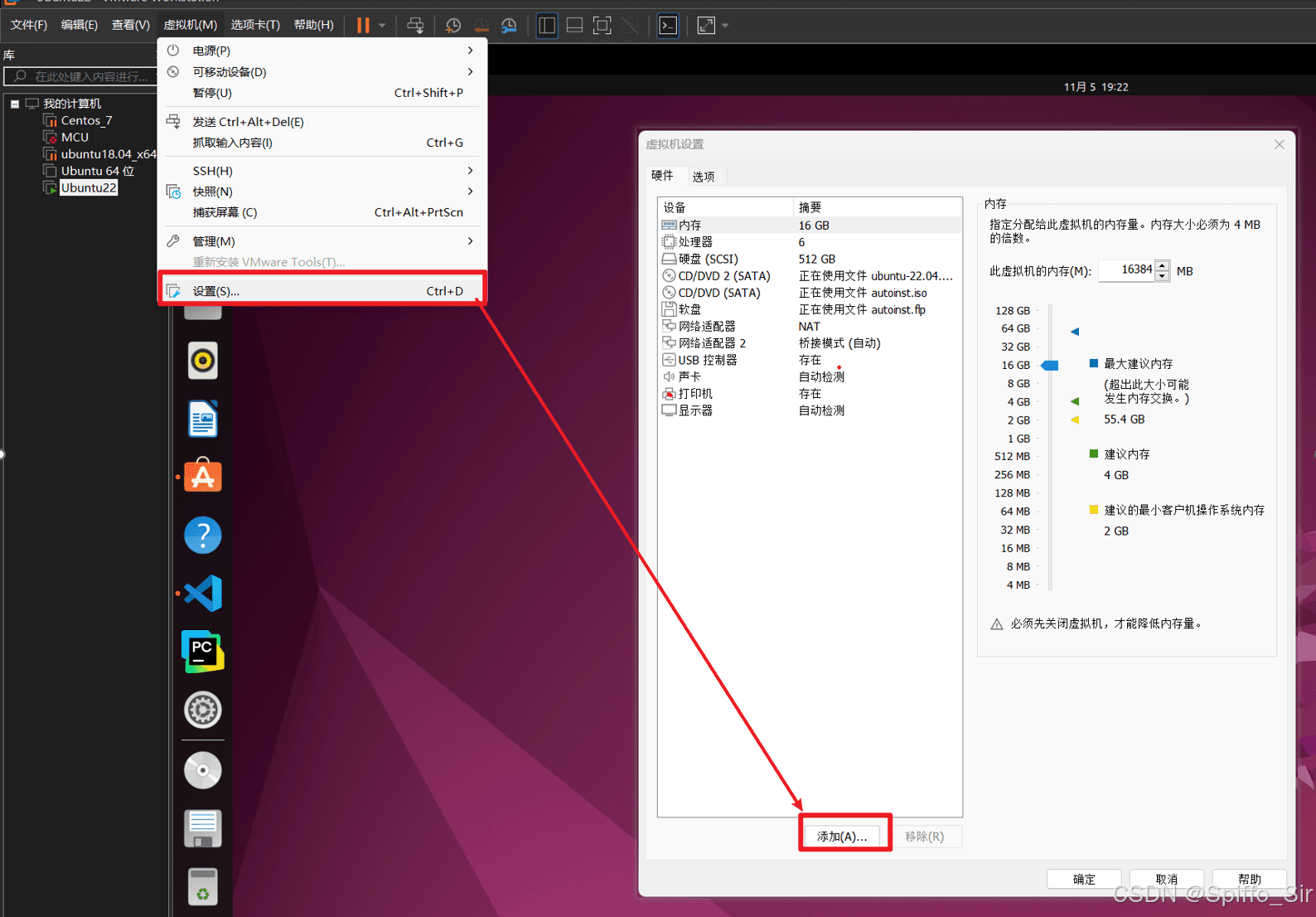Open Ubuntu Software from the dock

click(203, 476)
